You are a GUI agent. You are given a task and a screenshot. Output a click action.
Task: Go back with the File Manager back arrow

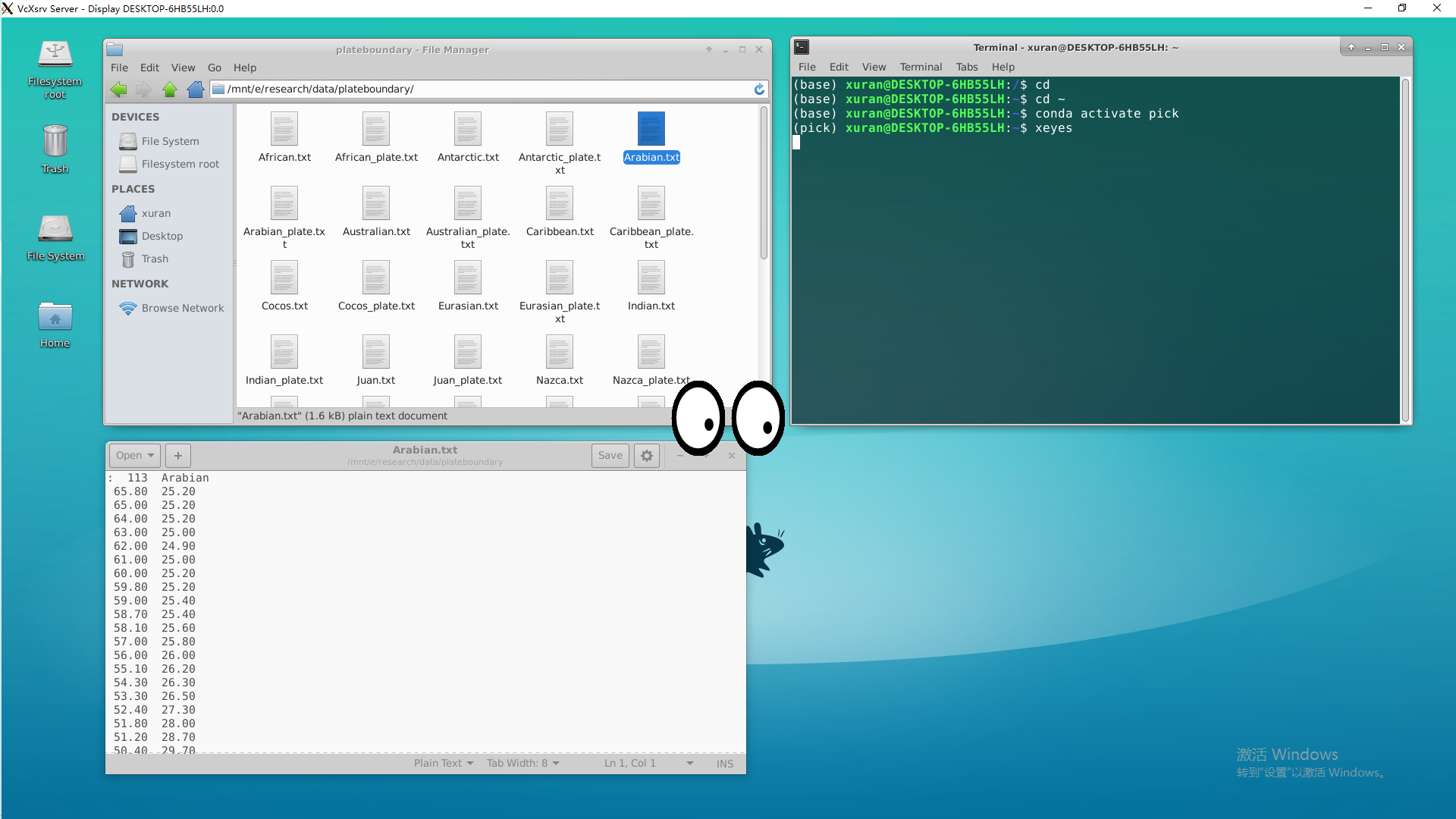[x=119, y=89]
